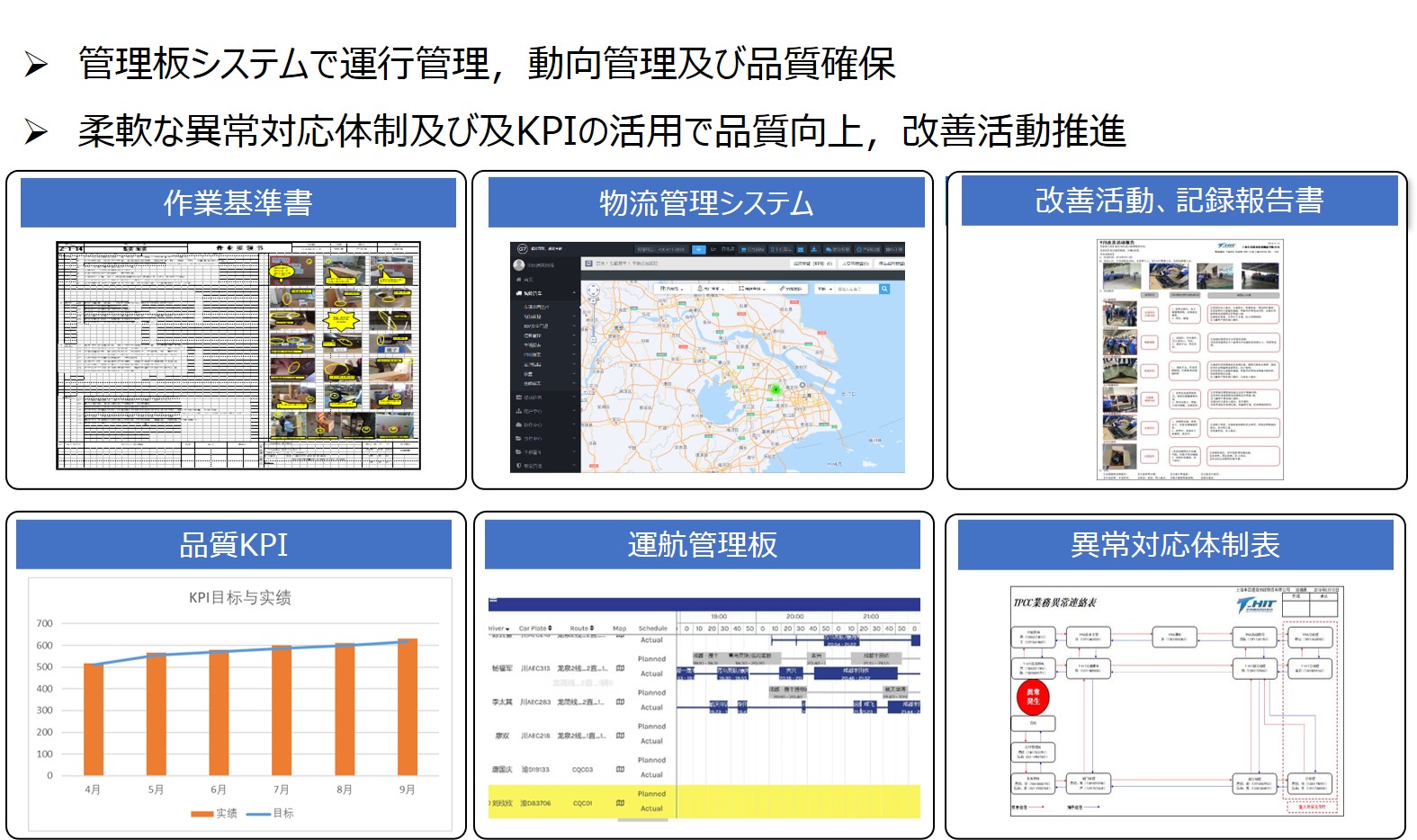1417x840 pixels.
Task: Click the mail envelope icon in top bar
Action: click(800, 249)
